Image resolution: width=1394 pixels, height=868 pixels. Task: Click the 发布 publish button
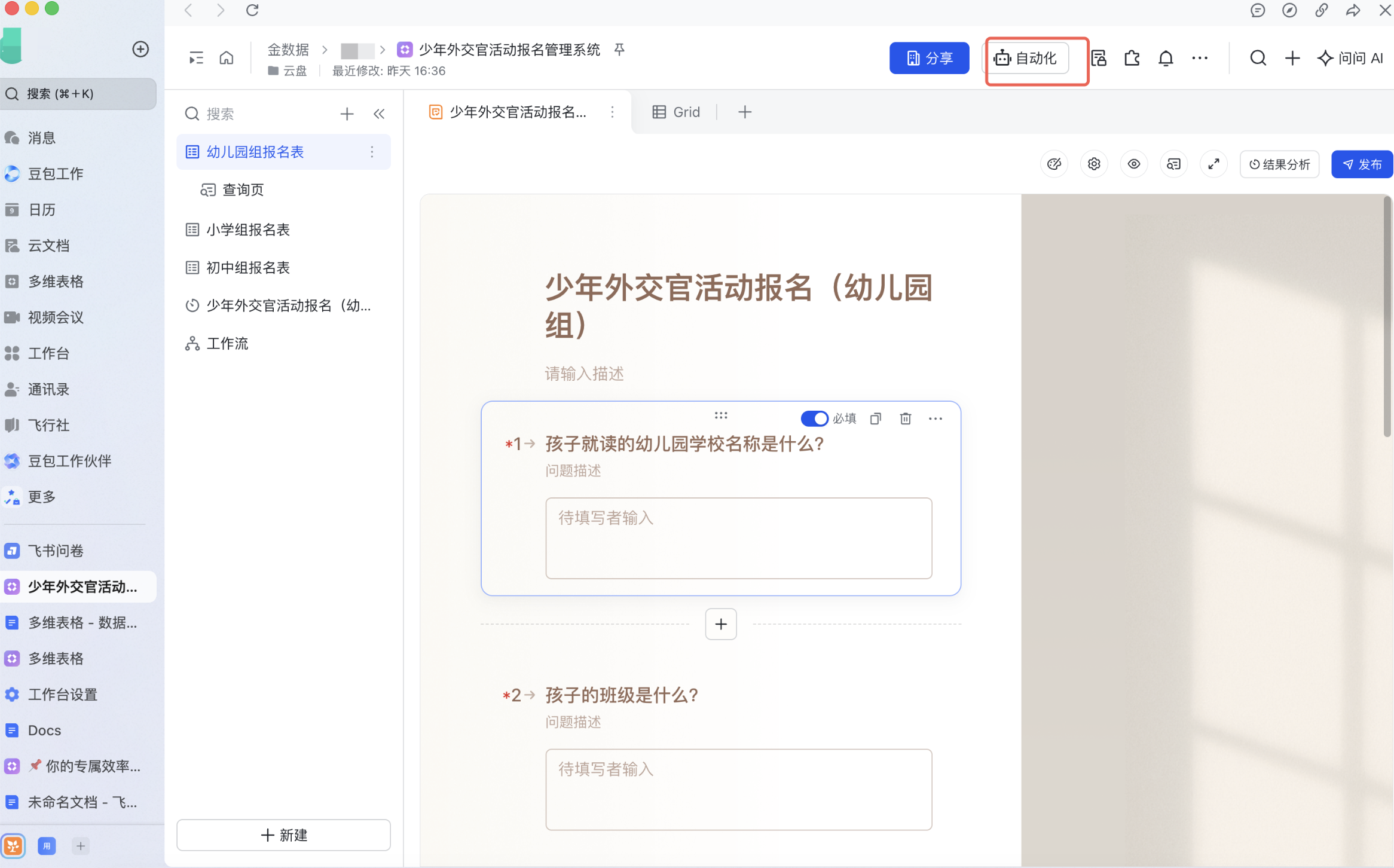(x=1362, y=164)
